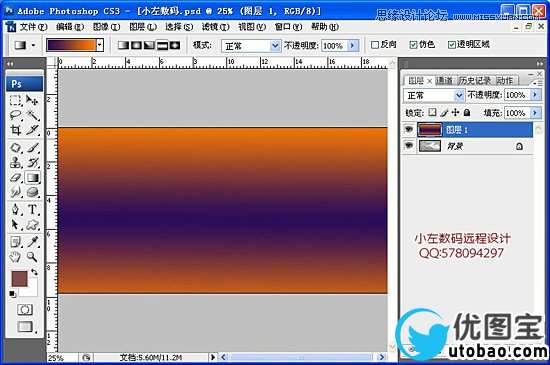Choose reflected gradient style
550x365 pixels.
pos(162,45)
